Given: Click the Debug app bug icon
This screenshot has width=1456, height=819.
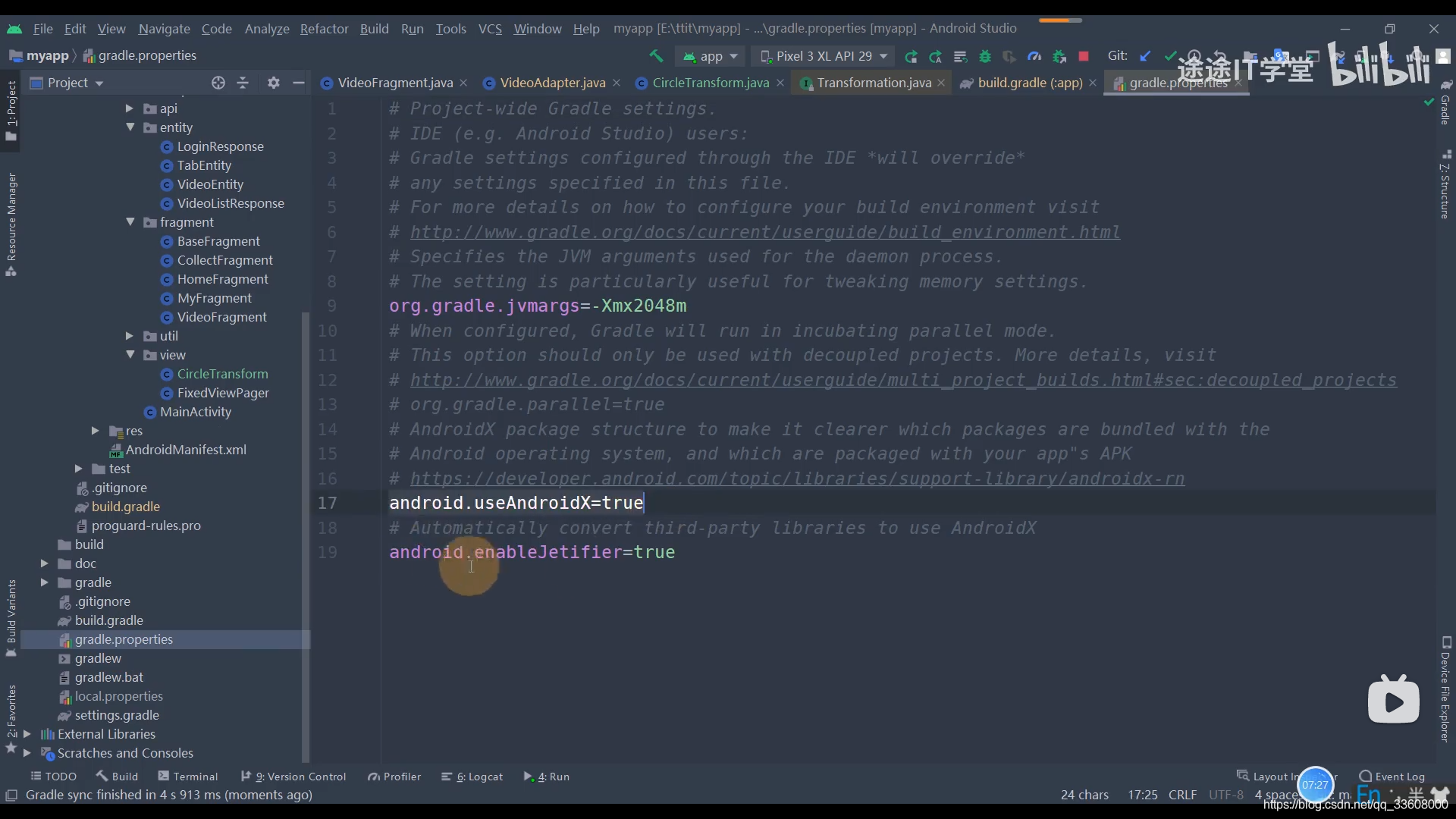Looking at the screenshot, I should 985,56.
